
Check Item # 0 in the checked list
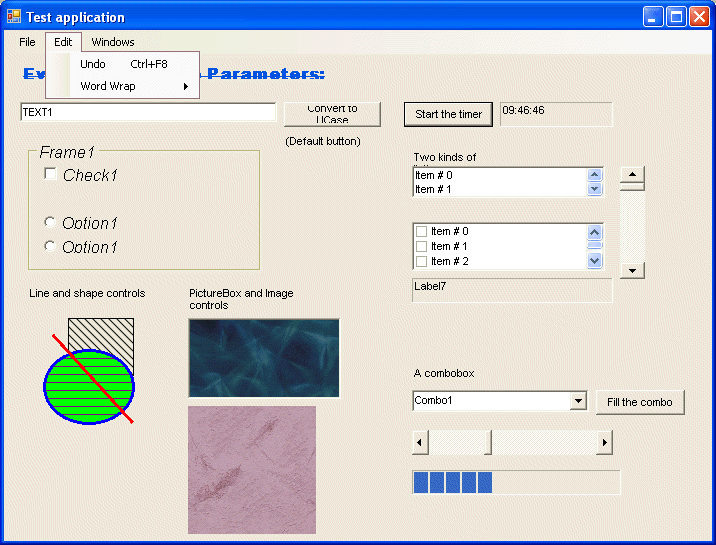click(x=421, y=231)
